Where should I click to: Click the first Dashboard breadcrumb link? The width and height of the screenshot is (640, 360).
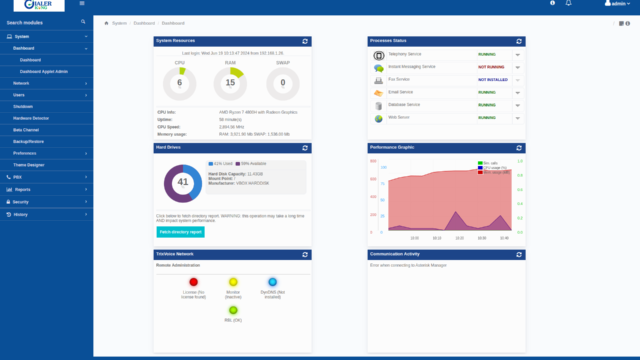click(x=144, y=23)
